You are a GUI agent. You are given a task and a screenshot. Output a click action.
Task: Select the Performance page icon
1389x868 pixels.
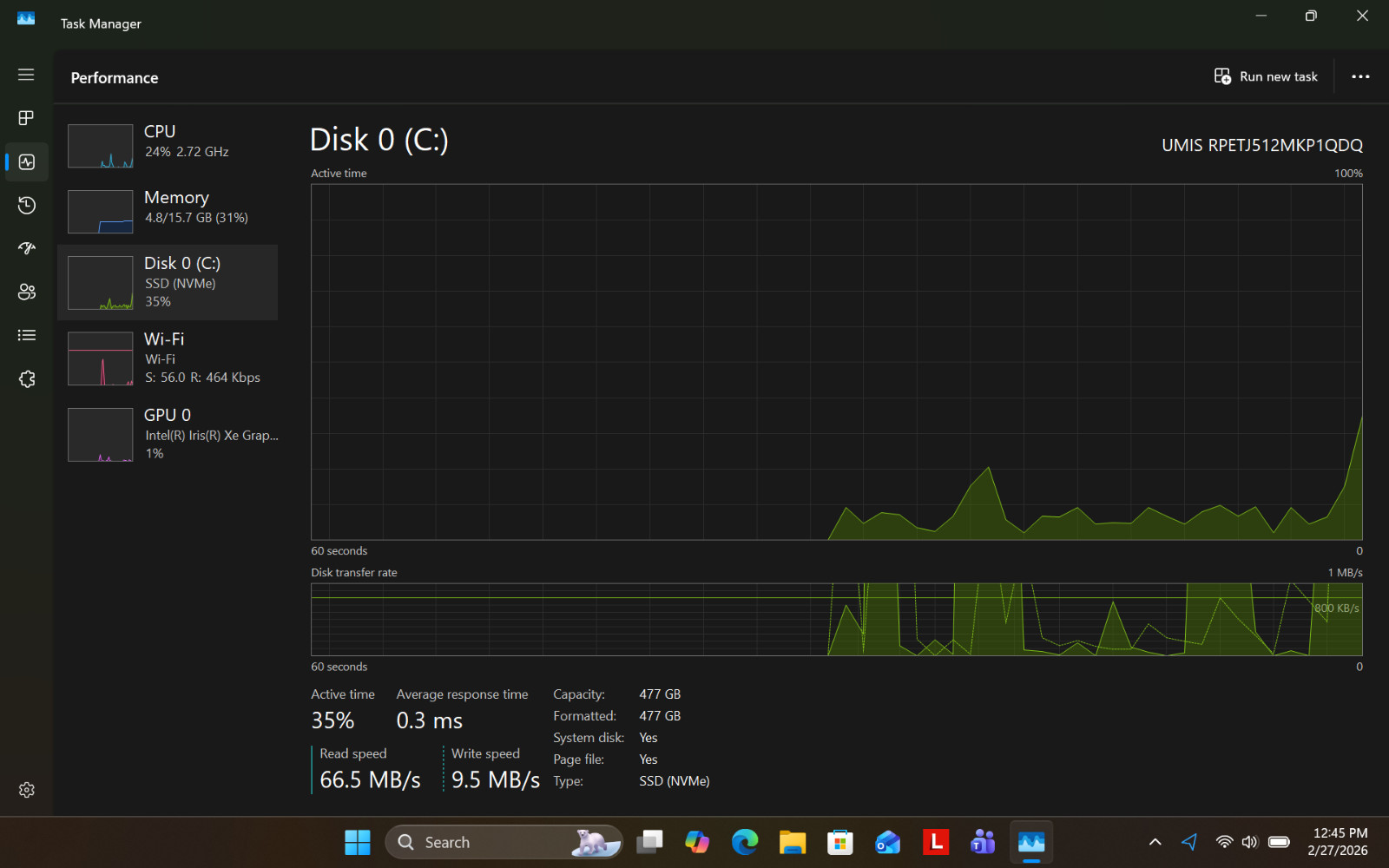coord(26,161)
